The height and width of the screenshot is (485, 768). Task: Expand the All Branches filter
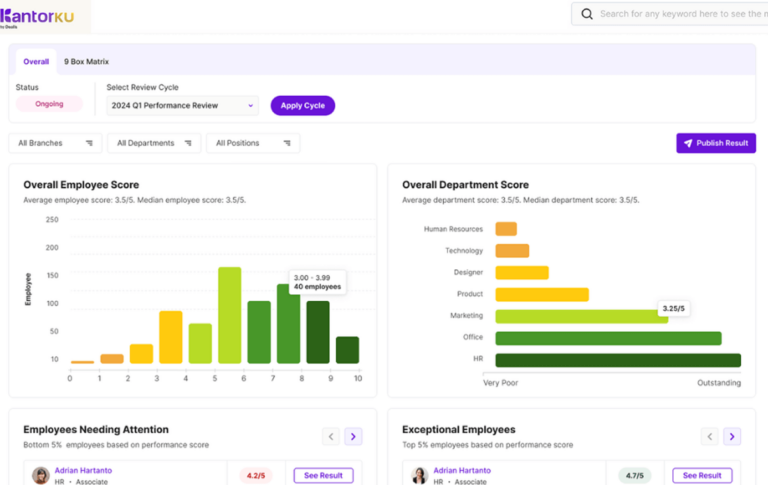(x=55, y=143)
